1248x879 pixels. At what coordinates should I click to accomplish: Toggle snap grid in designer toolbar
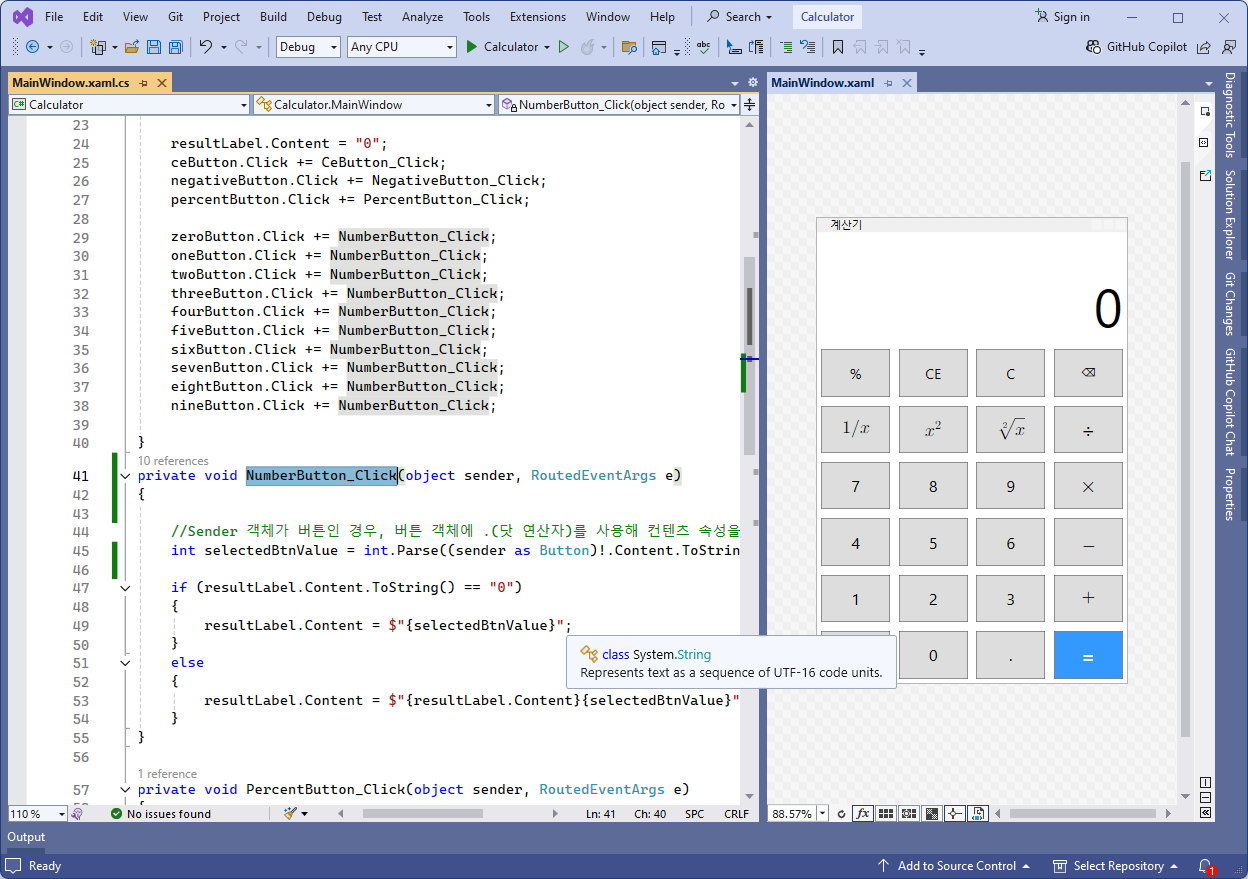886,814
